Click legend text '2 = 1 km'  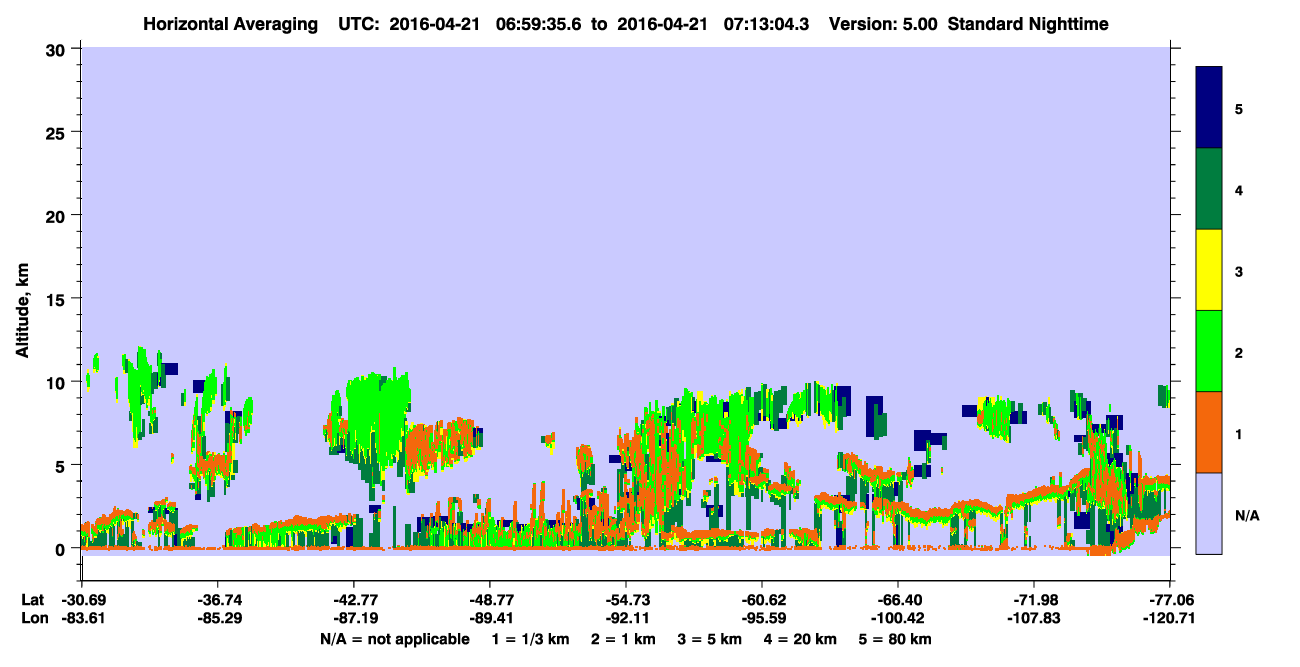pyautogui.click(x=623, y=639)
